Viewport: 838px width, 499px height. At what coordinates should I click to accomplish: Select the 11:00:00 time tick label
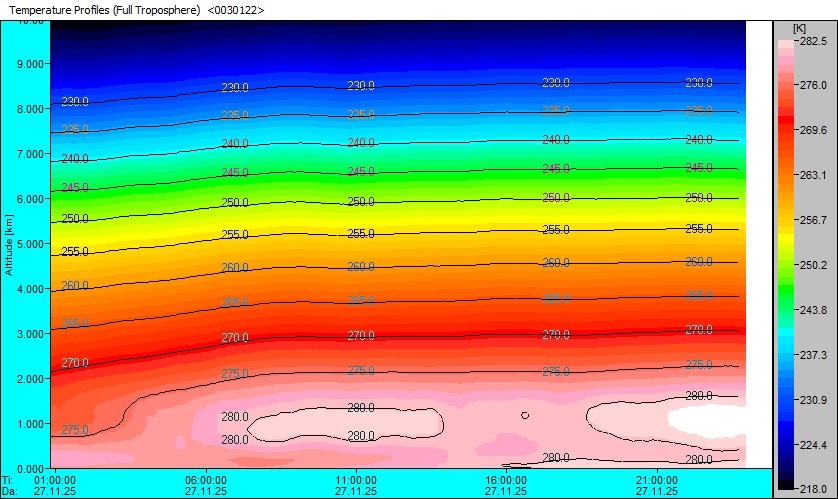[356, 479]
